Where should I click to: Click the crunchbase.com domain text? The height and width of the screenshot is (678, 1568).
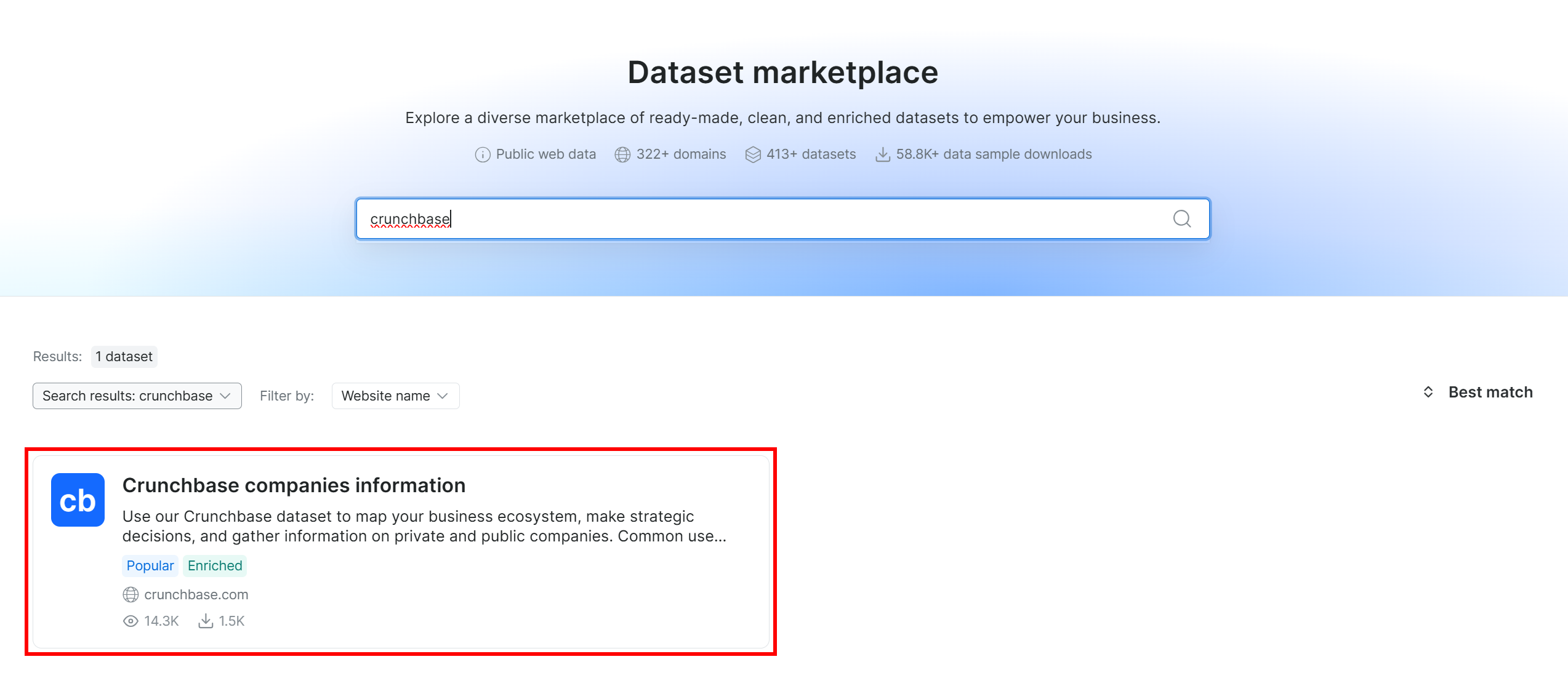[196, 594]
